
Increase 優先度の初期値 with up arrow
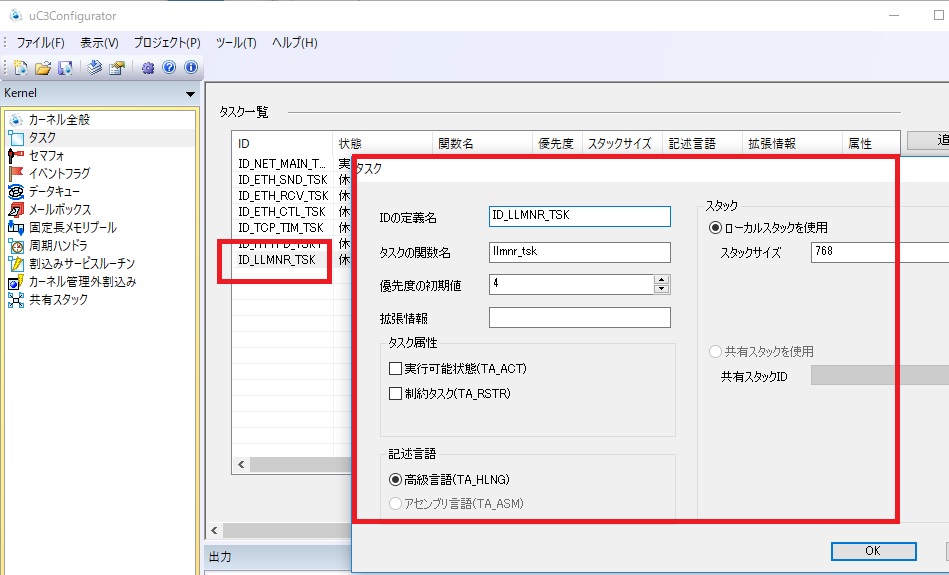661,280
